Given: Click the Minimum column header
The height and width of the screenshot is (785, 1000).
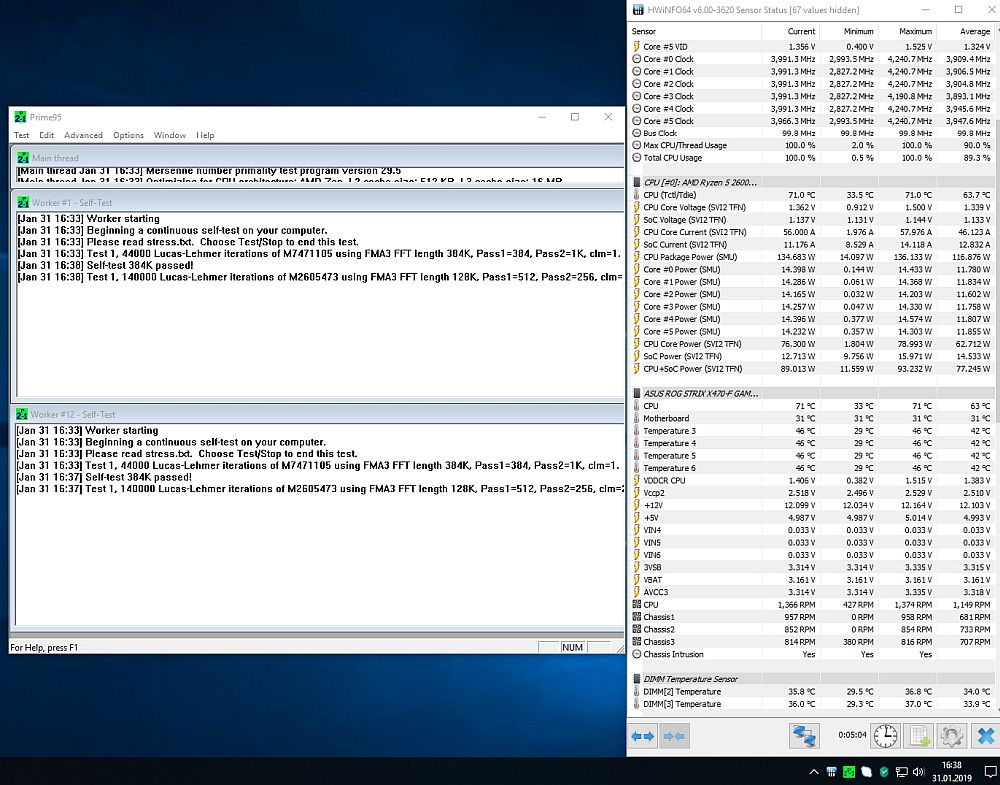Looking at the screenshot, I should point(848,31).
